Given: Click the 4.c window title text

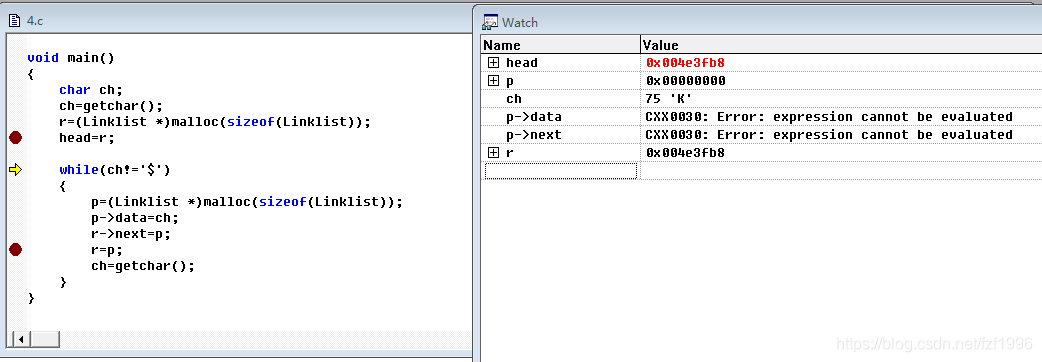Looking at the screenshot, I should 35,21.
